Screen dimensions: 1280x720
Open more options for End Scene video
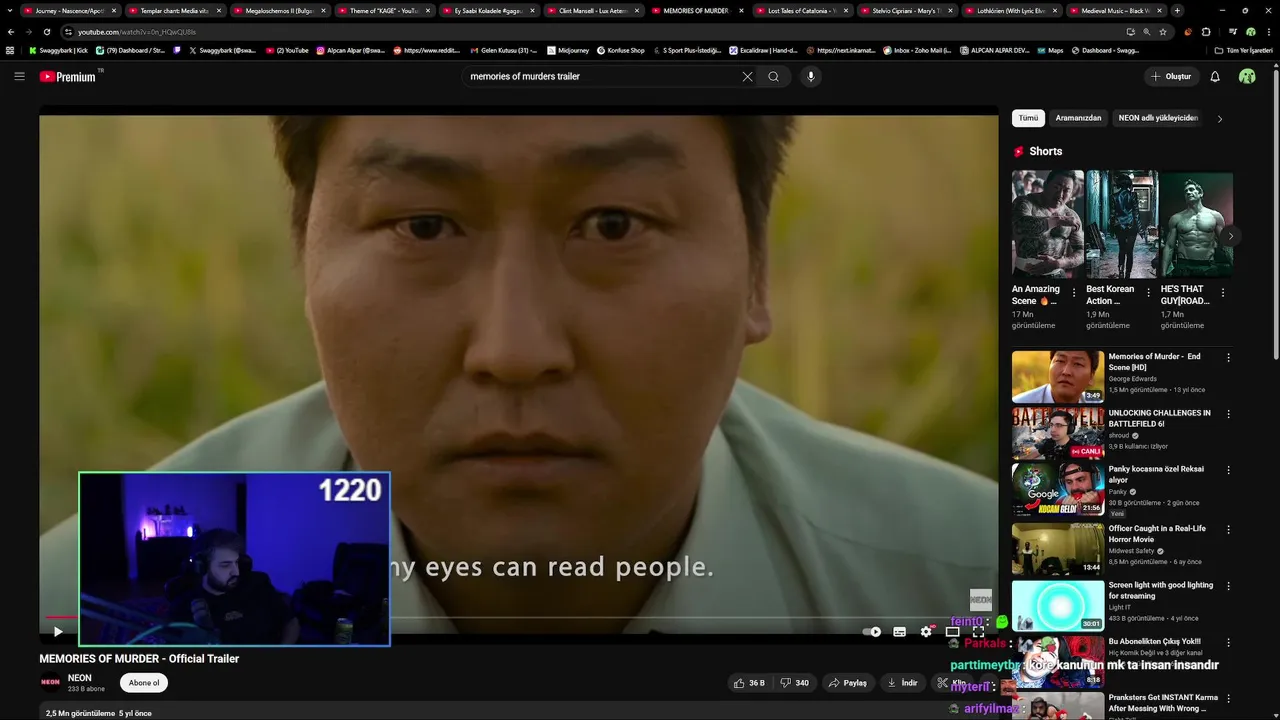(1229, 357)
